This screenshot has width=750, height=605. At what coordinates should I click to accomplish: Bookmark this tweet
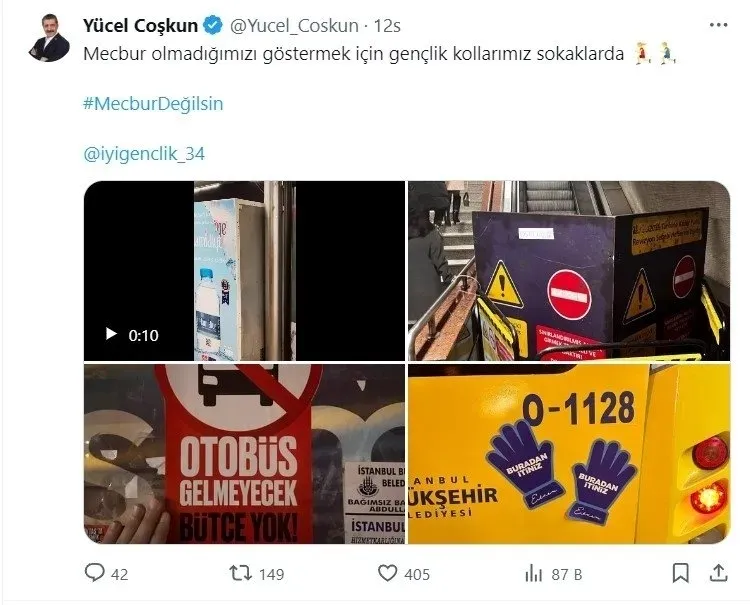point(680,573)
